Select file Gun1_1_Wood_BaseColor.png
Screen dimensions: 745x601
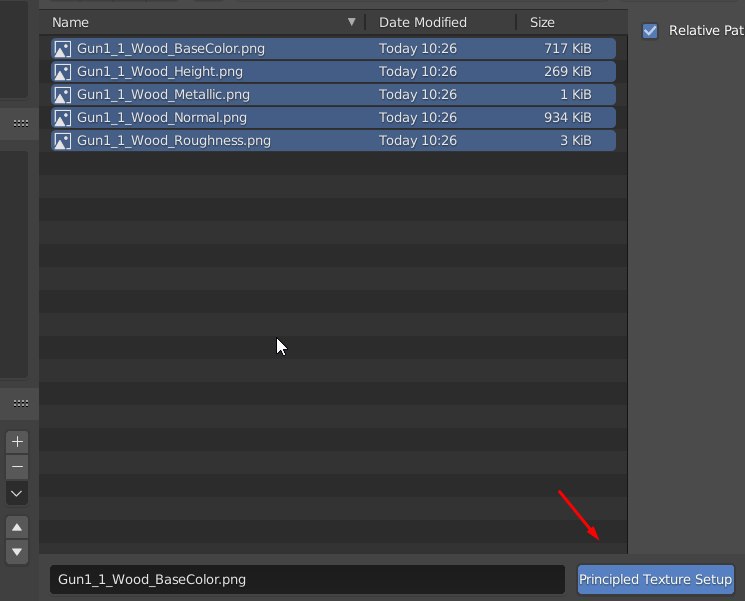tap(334, 49)
